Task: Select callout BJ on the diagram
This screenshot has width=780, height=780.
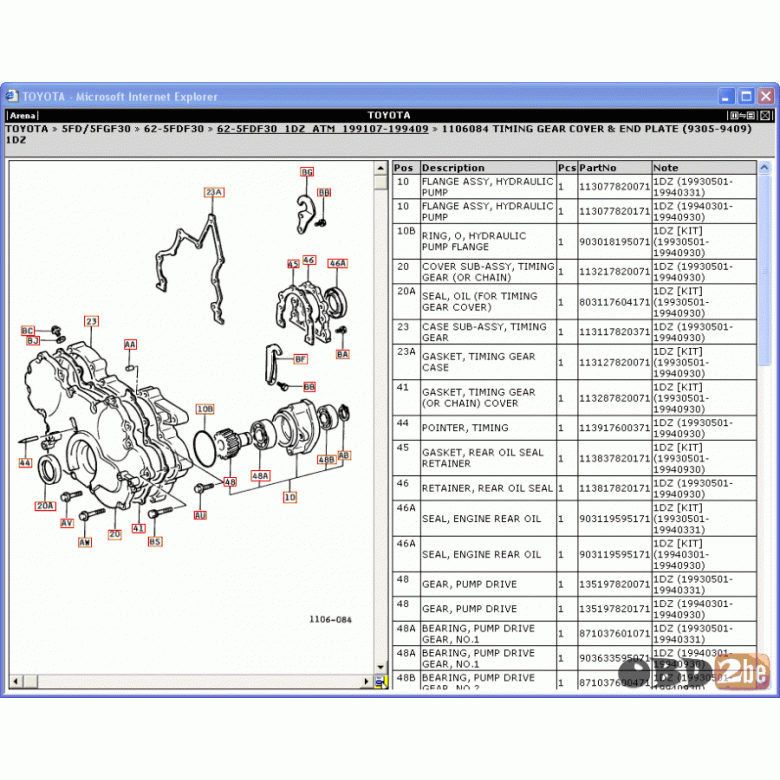Action: click(x=33, y=341)
